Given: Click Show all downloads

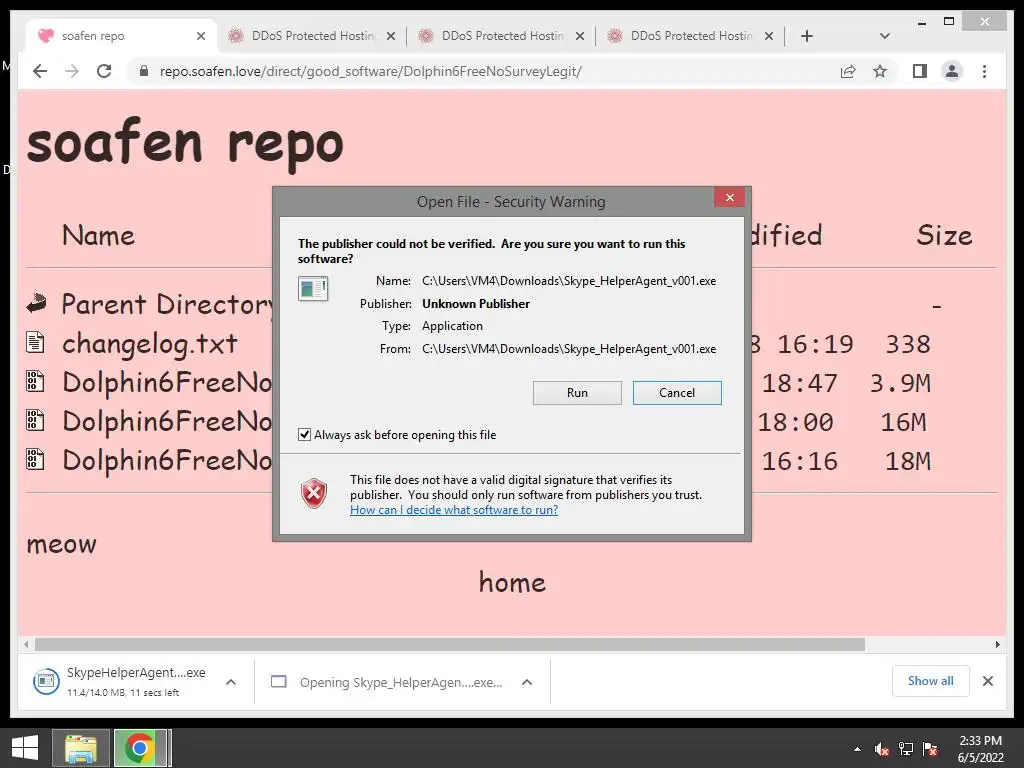Looking at the screenshot, I should (x=931, y=681).
